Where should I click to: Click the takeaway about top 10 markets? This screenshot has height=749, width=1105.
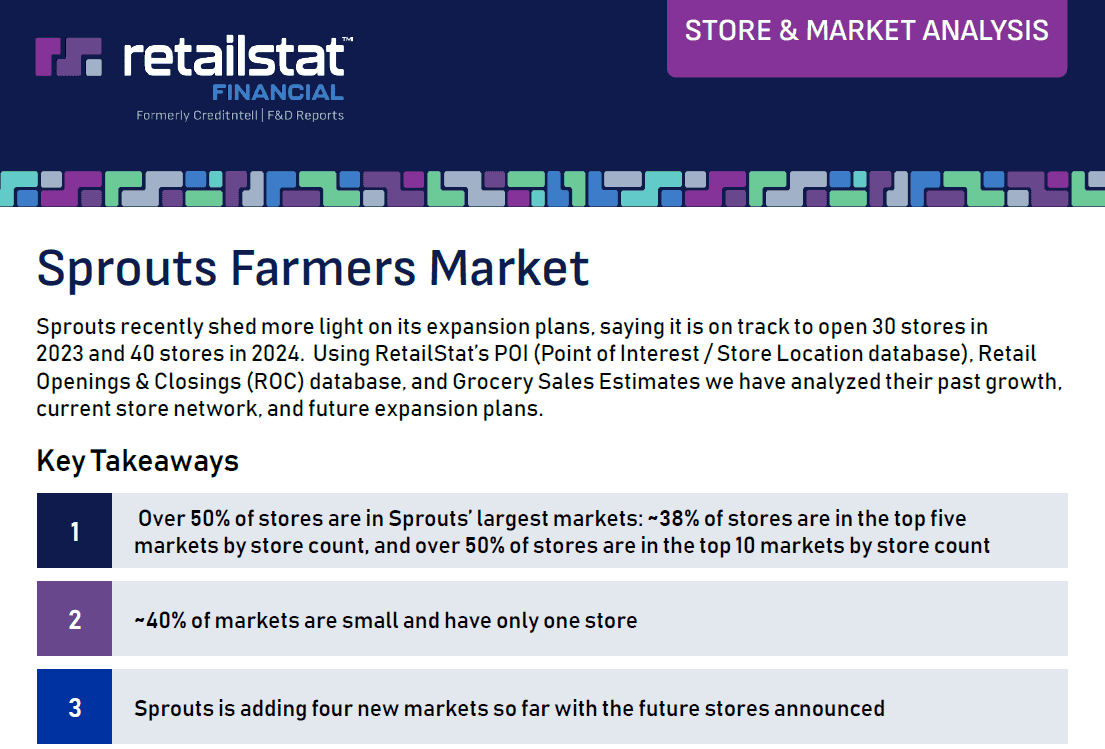[561, 532]
